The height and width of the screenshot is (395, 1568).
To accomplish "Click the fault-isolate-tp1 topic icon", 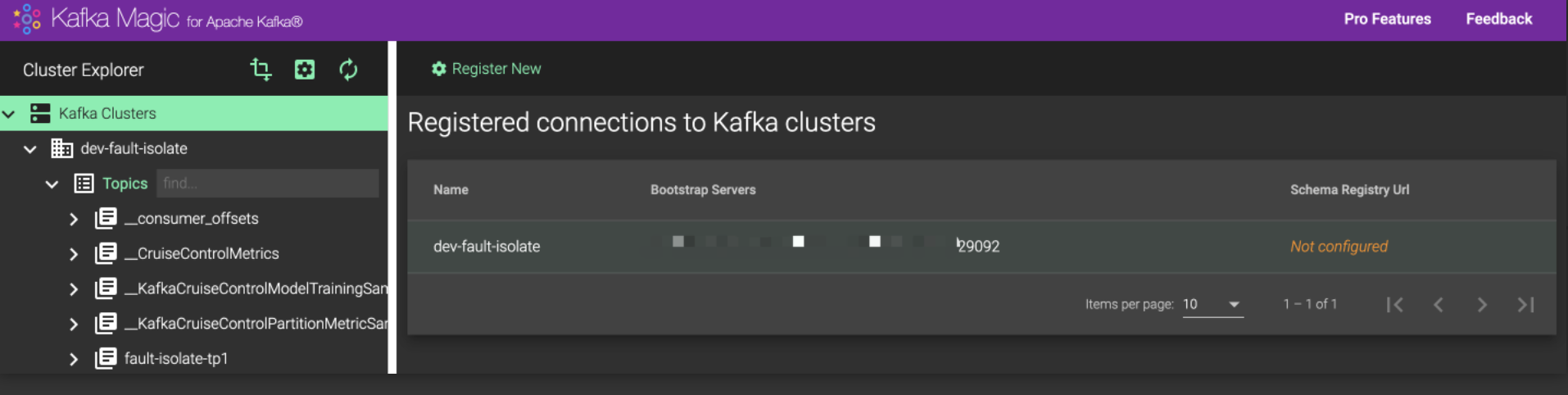I will 106,358.
